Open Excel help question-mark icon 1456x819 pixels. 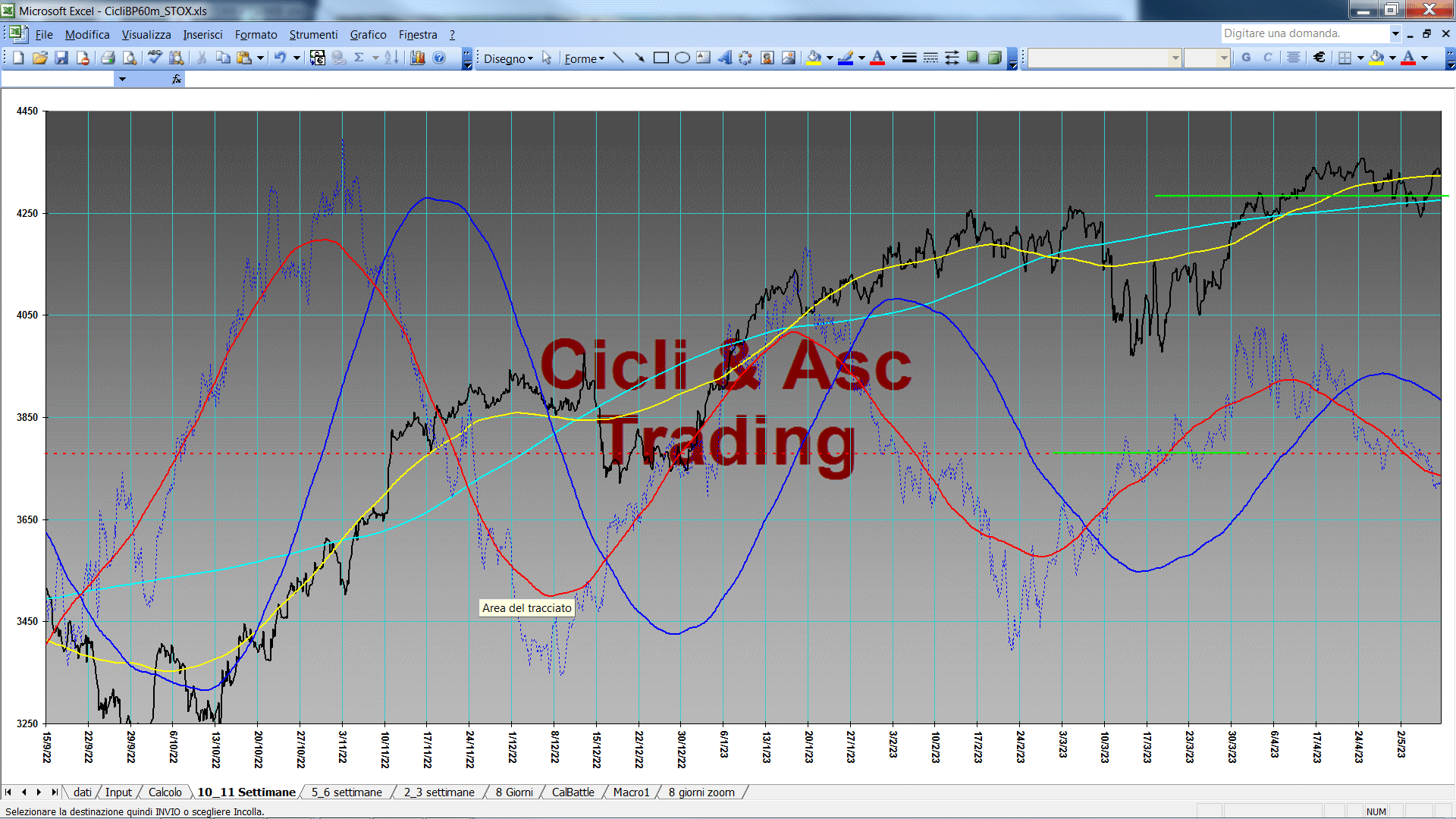point(439,58)
